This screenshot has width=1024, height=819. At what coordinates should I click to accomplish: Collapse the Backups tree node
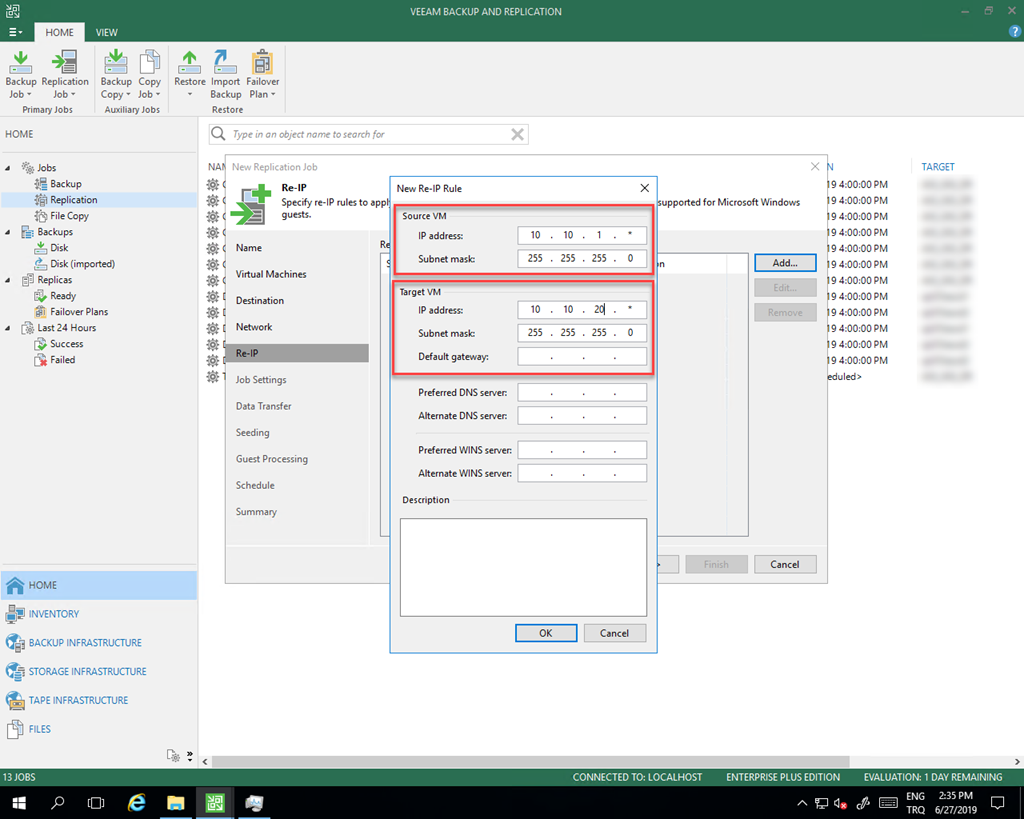[8, 232]
